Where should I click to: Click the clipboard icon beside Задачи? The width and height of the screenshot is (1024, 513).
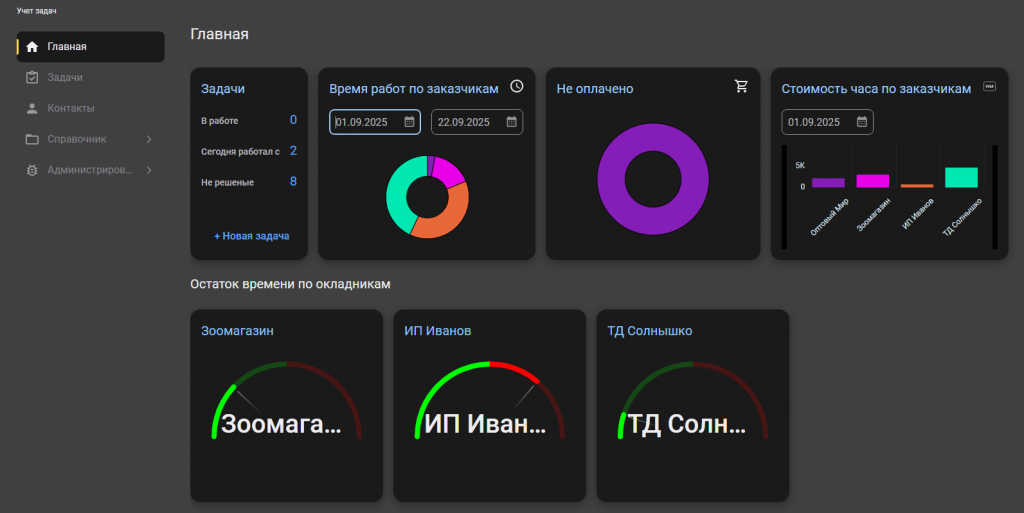[32, 77]
